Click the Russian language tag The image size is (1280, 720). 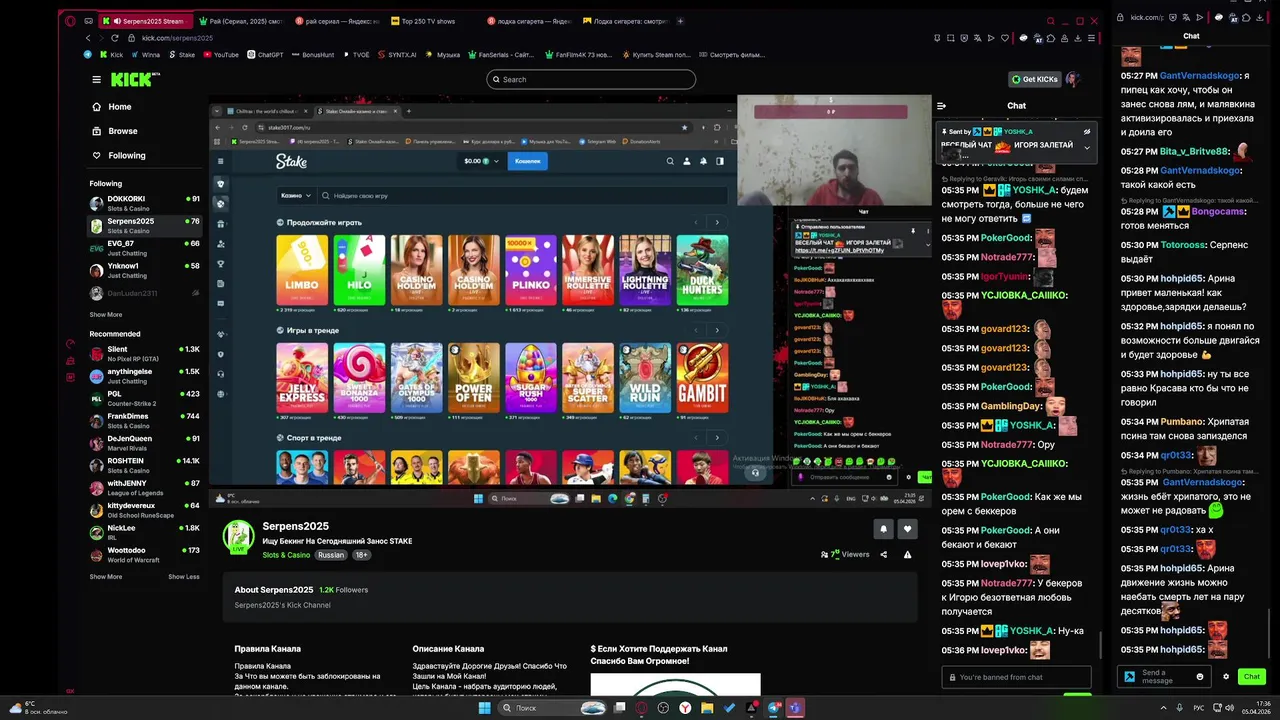331,555
